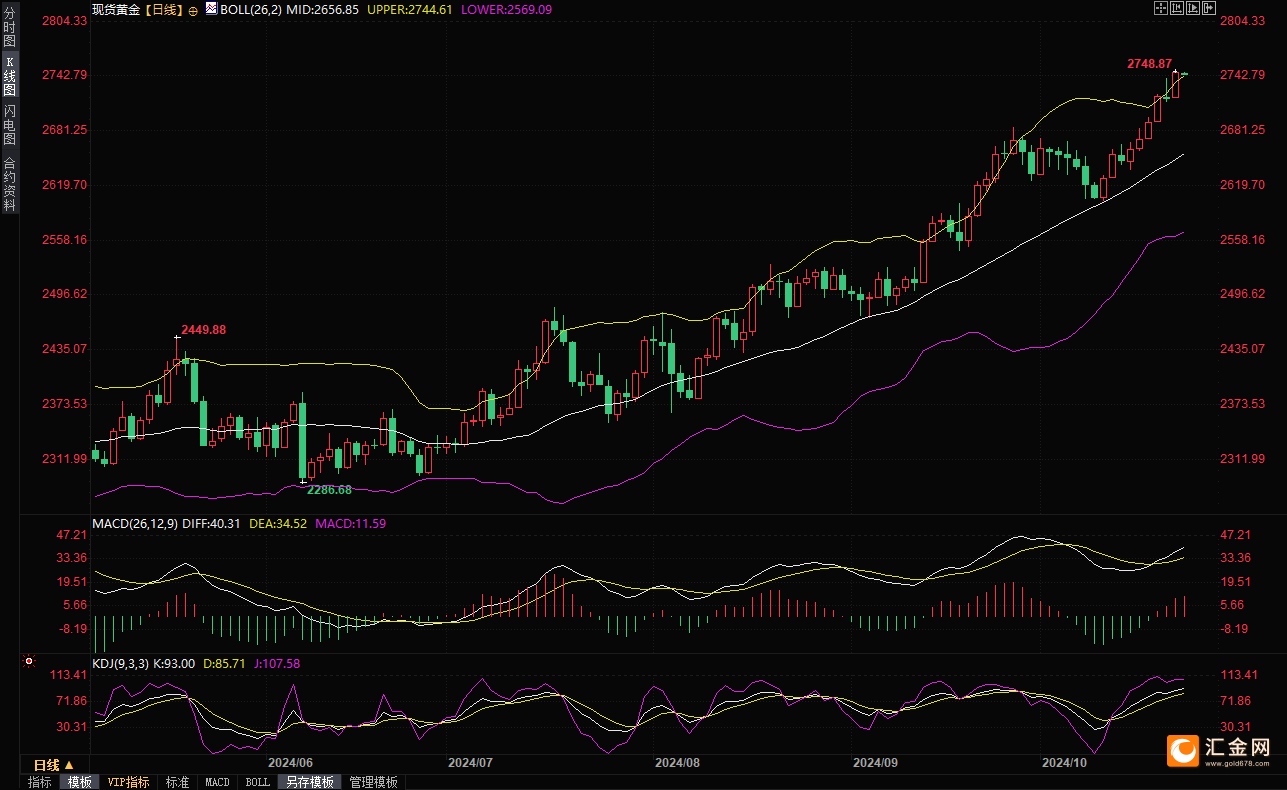The width and height of the screenshot is (1287, 790).
Task: Click the crosshair cursor icon at top right
Action: click(x=1161, y=8)
